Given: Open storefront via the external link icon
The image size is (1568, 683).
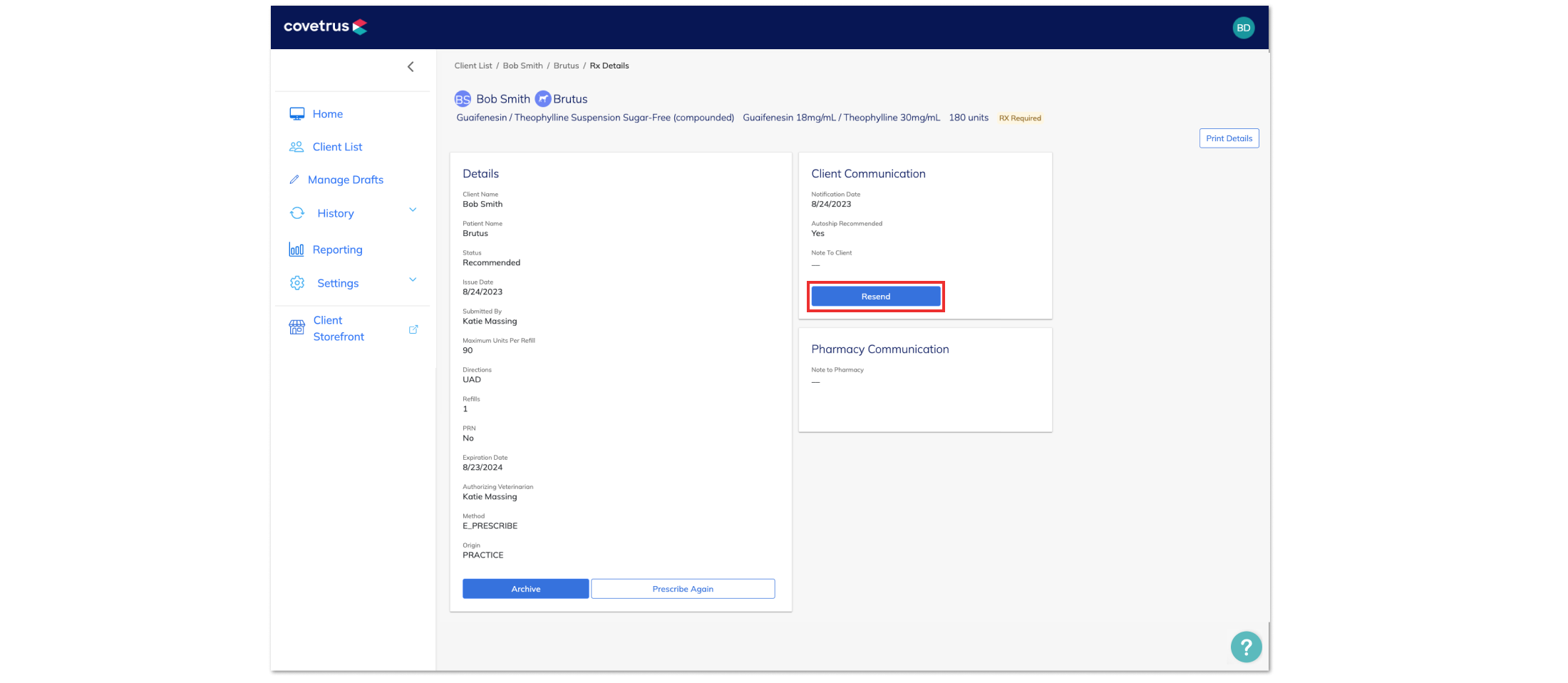Looking at the screenshot, I should click(x=413, y=329).
